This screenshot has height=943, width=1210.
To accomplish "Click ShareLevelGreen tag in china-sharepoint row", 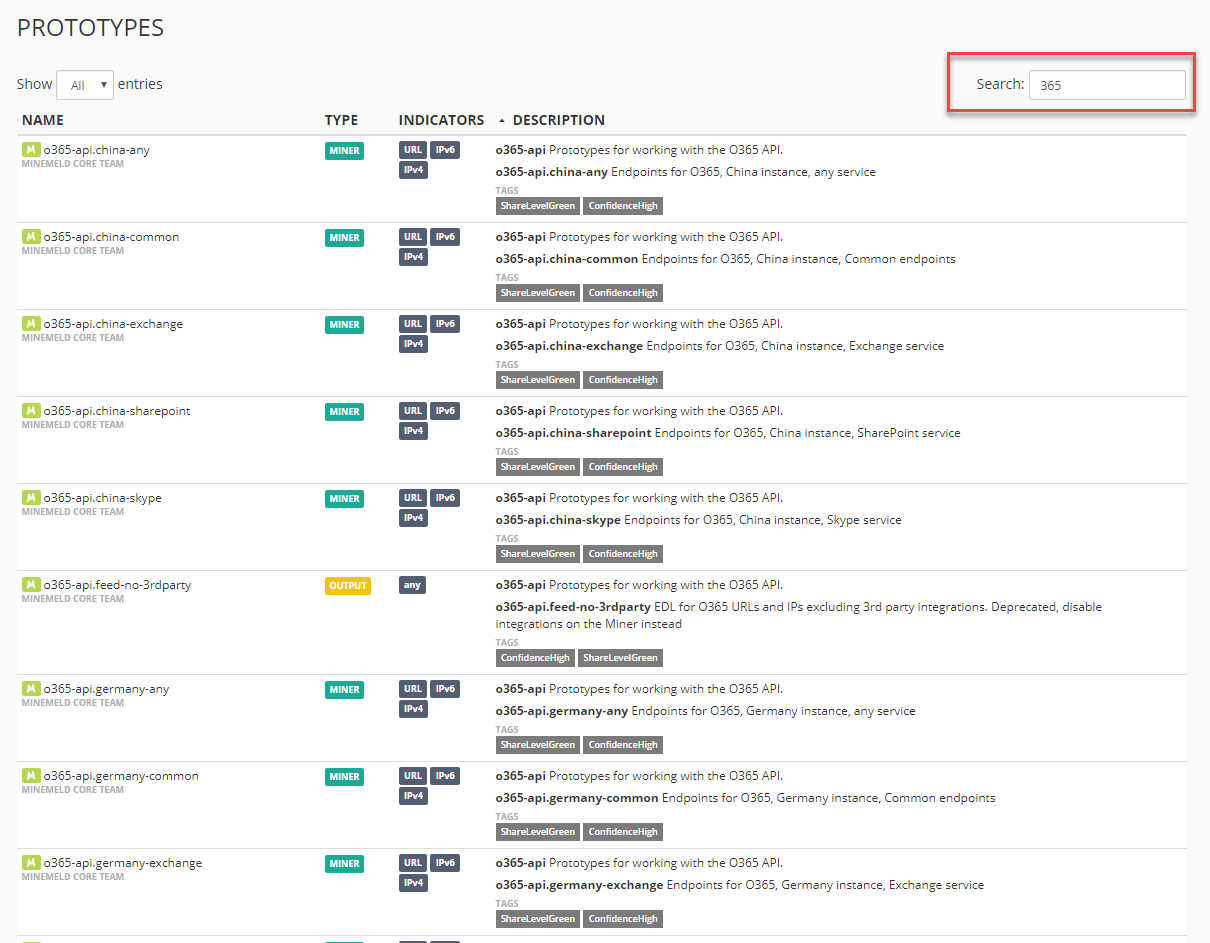I will tap(538, 467).
